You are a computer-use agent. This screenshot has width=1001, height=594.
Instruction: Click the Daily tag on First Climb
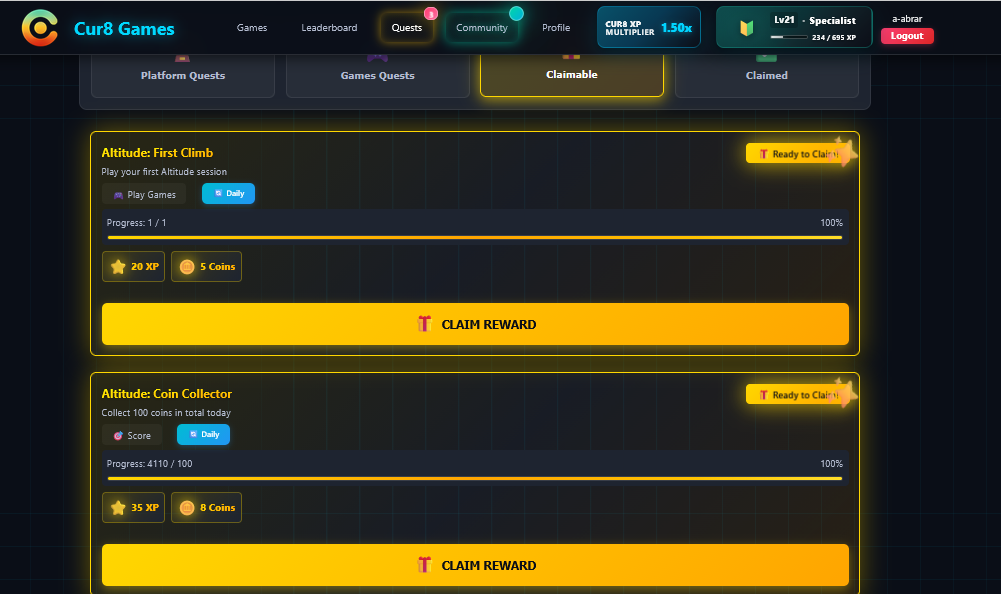[229, 194]
